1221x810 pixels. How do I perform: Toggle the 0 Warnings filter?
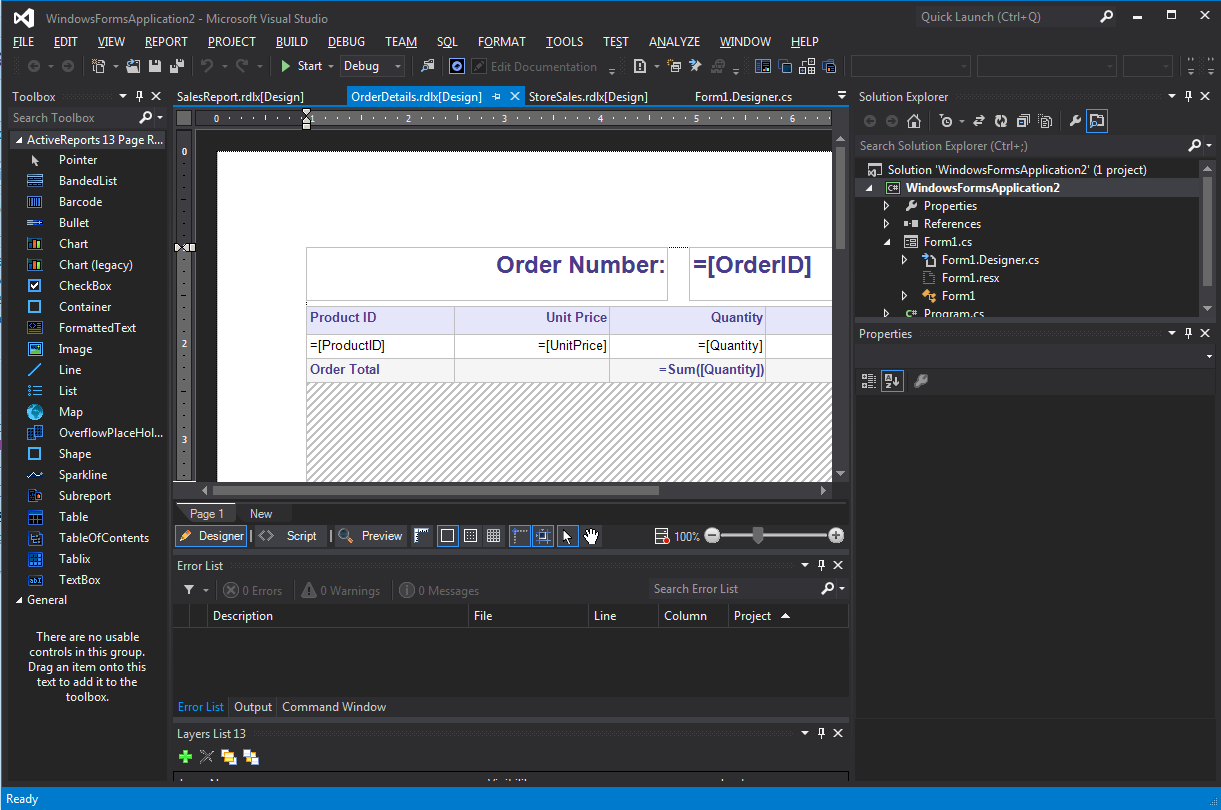click(x=341, y=591)
